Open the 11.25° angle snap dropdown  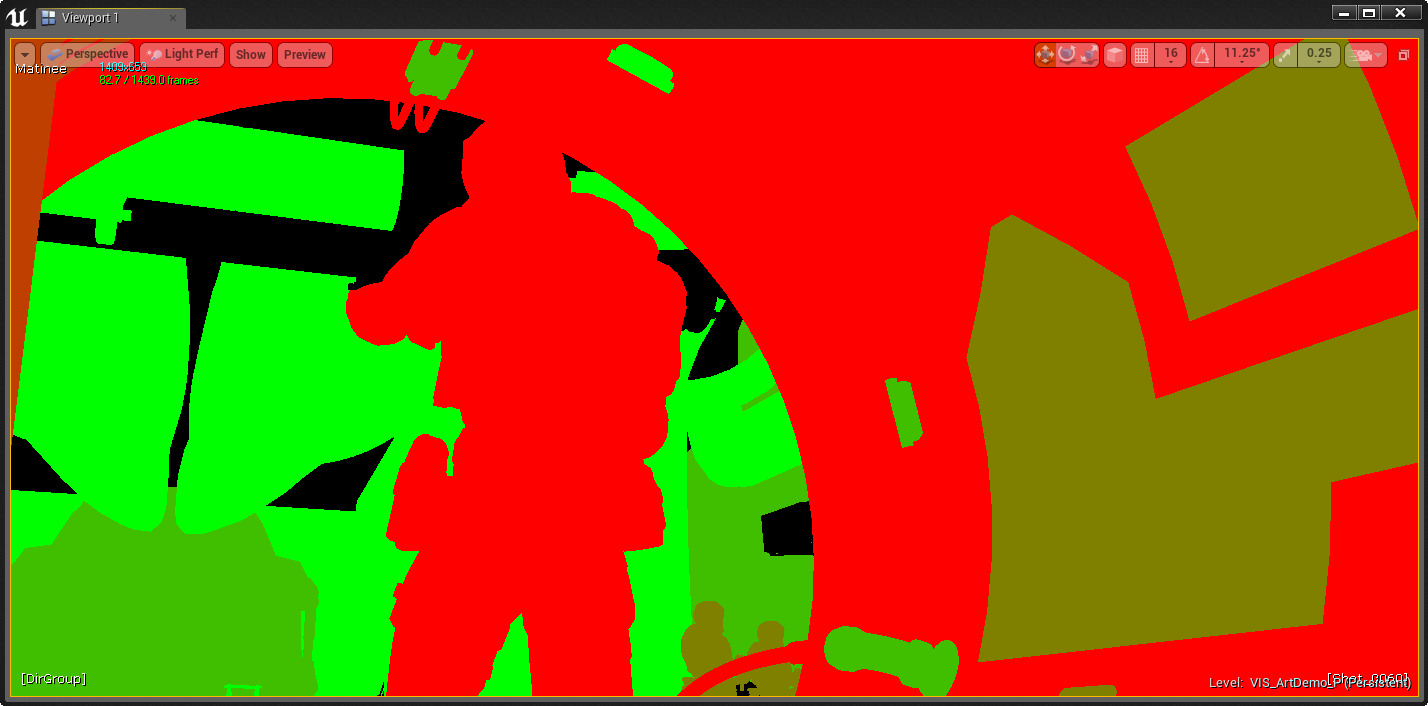point(1240,55)
